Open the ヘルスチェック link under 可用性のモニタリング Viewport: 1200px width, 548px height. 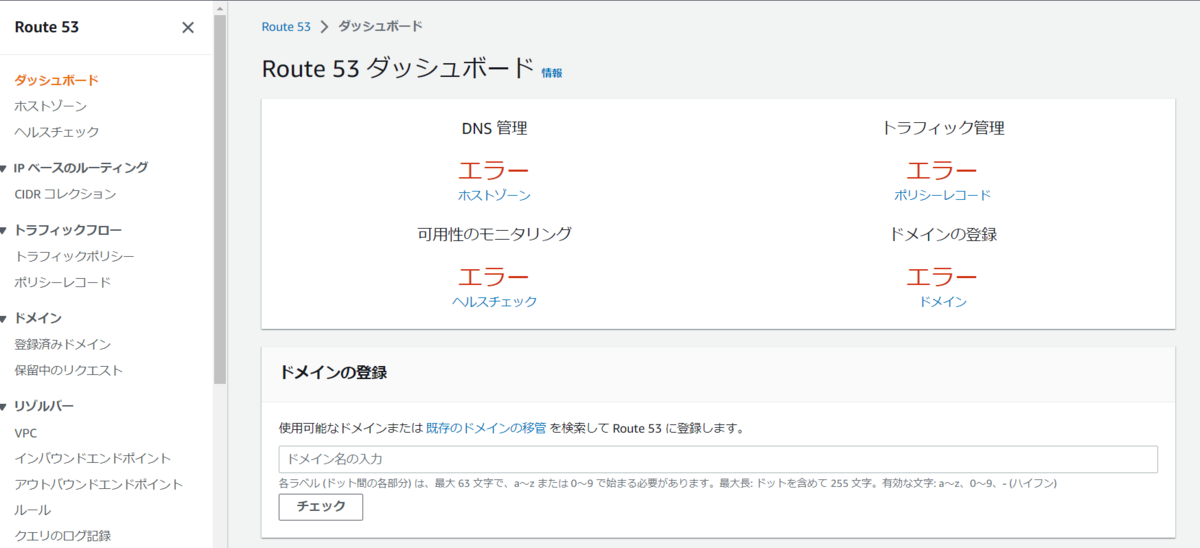[494, 301]
